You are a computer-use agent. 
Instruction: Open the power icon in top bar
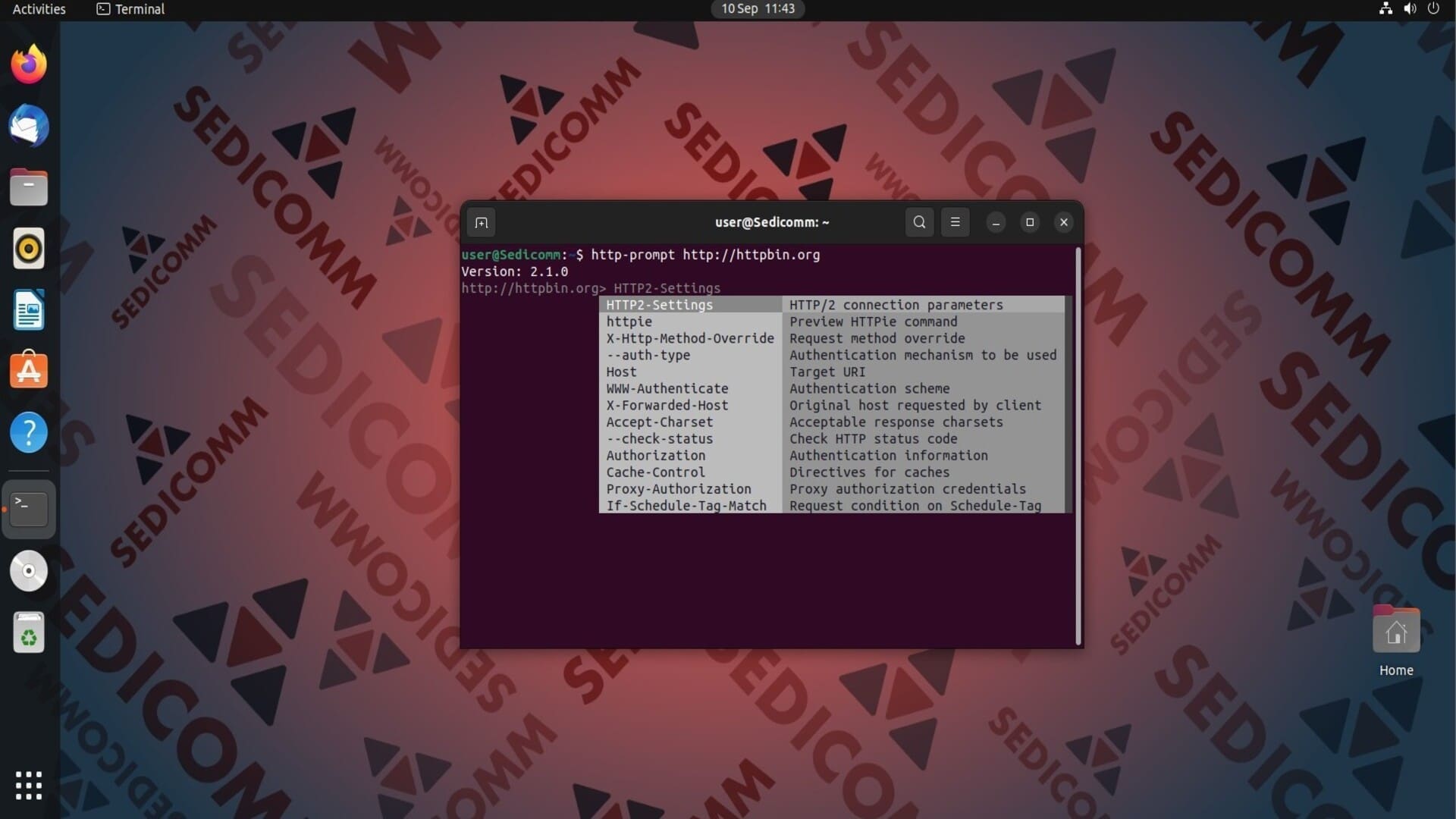point(1433,9)
